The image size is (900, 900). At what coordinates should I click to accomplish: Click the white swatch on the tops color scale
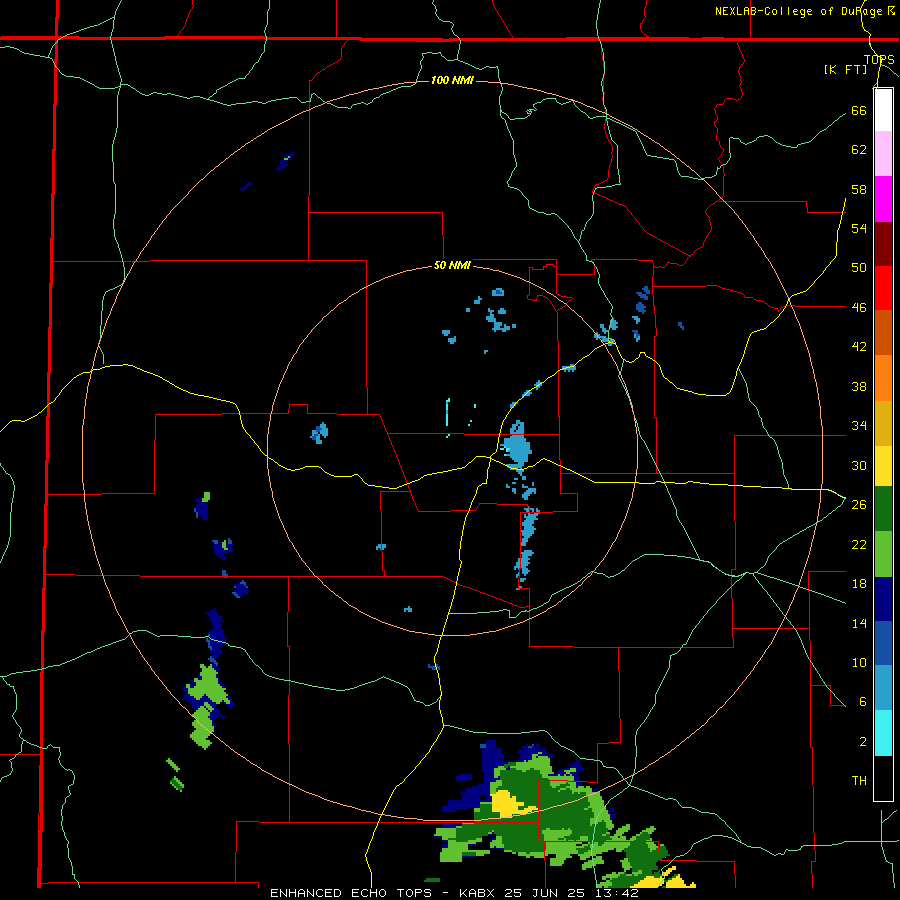[x=883, y=110]
